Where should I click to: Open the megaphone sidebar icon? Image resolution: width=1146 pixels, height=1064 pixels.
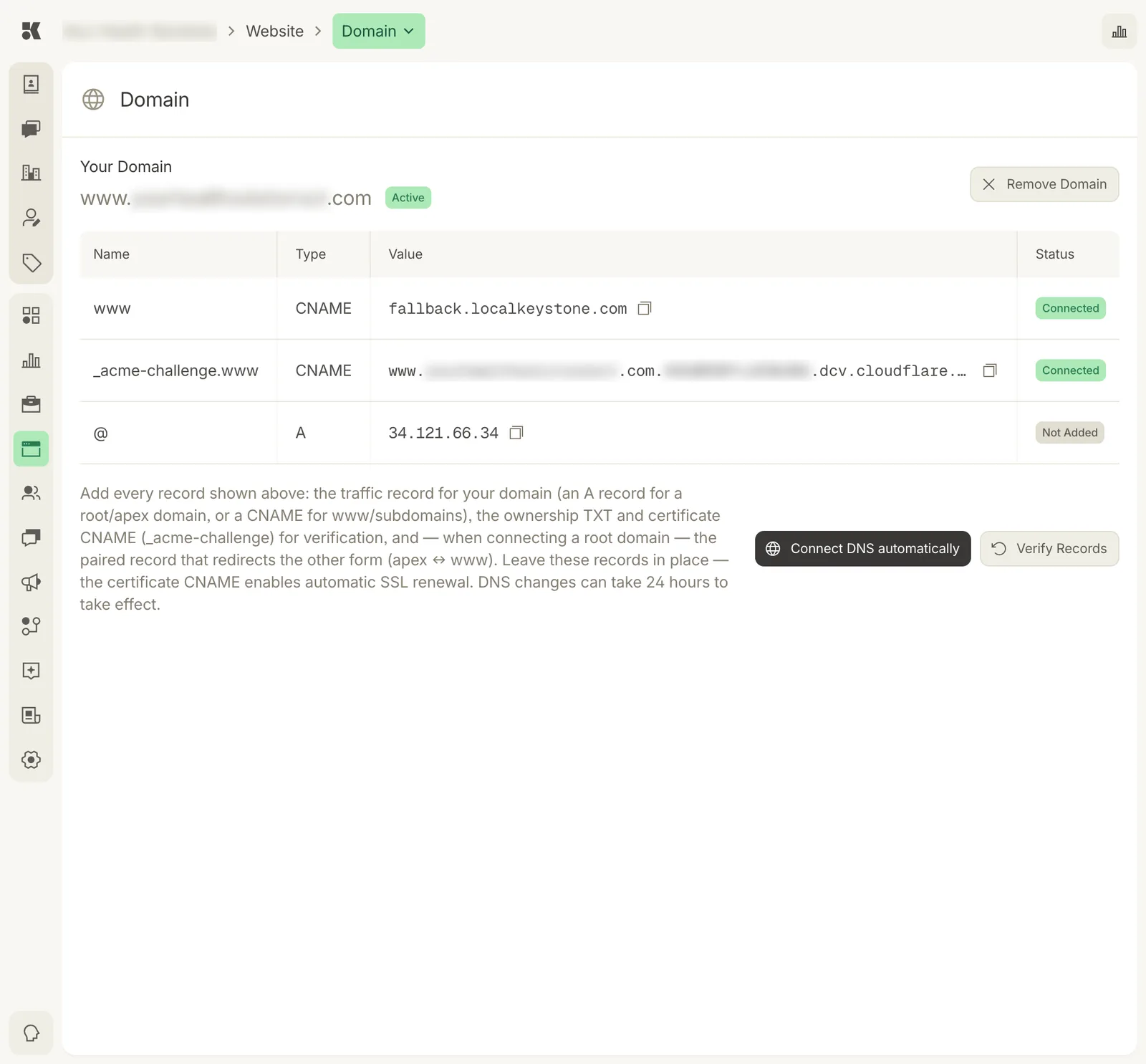coord(31,583)
